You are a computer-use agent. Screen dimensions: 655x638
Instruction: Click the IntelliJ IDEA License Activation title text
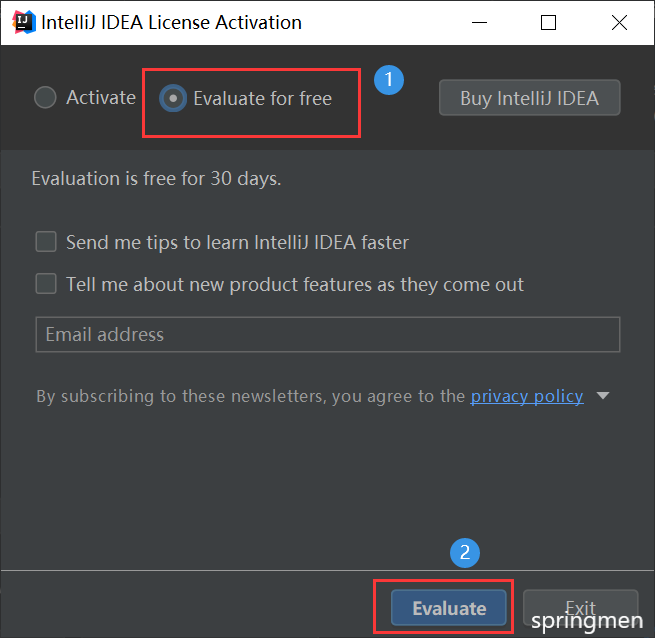tap(171, 23)
